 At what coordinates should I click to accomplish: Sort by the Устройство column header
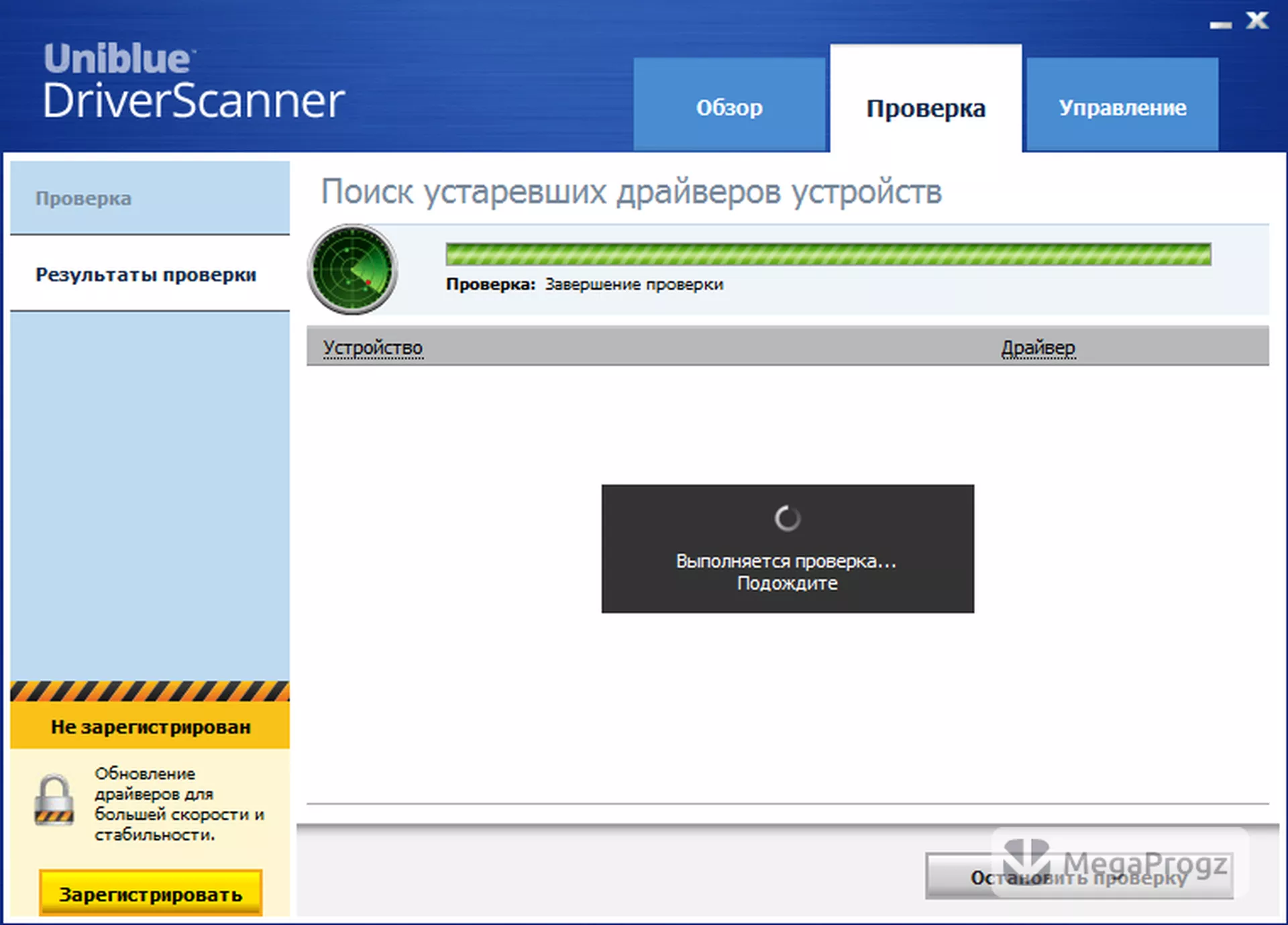(373, 347)
